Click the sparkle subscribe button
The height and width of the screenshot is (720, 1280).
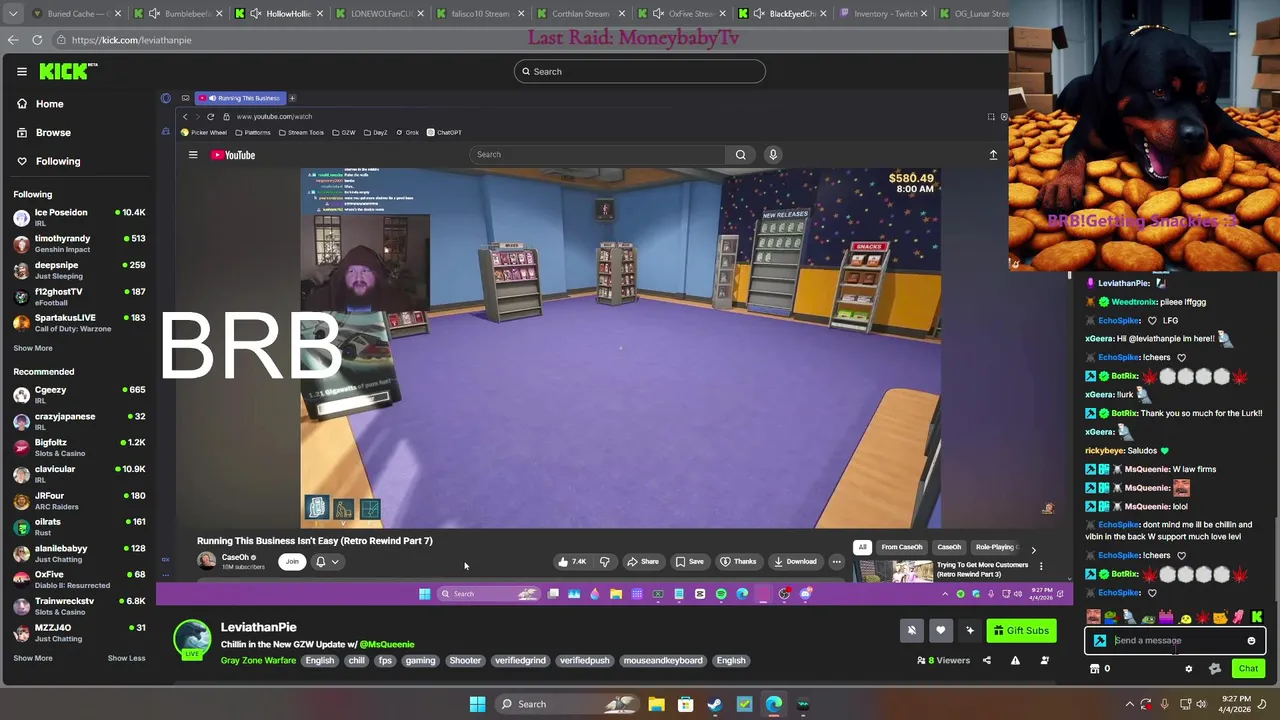click(x=969, y=630)
